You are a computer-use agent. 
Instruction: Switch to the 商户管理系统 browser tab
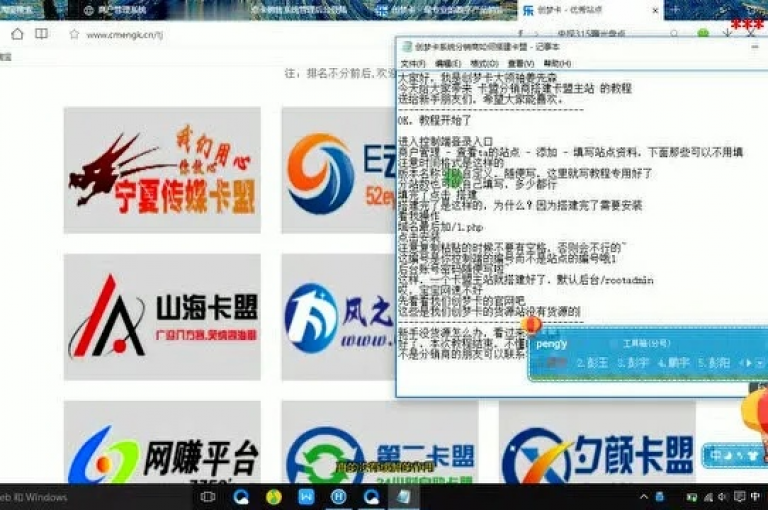point(115,10)
